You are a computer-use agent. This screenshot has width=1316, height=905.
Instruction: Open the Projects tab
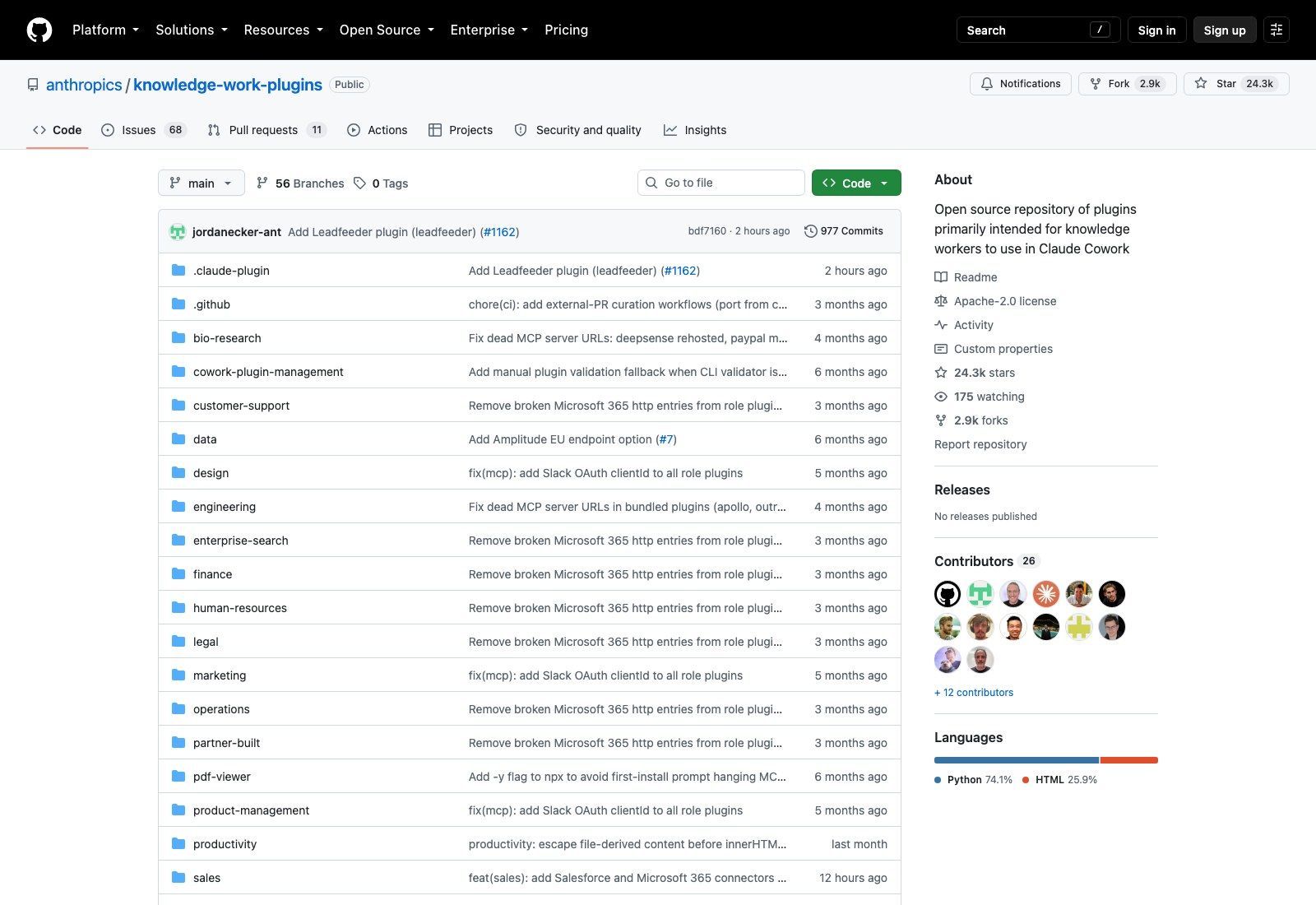click(461, 130)
